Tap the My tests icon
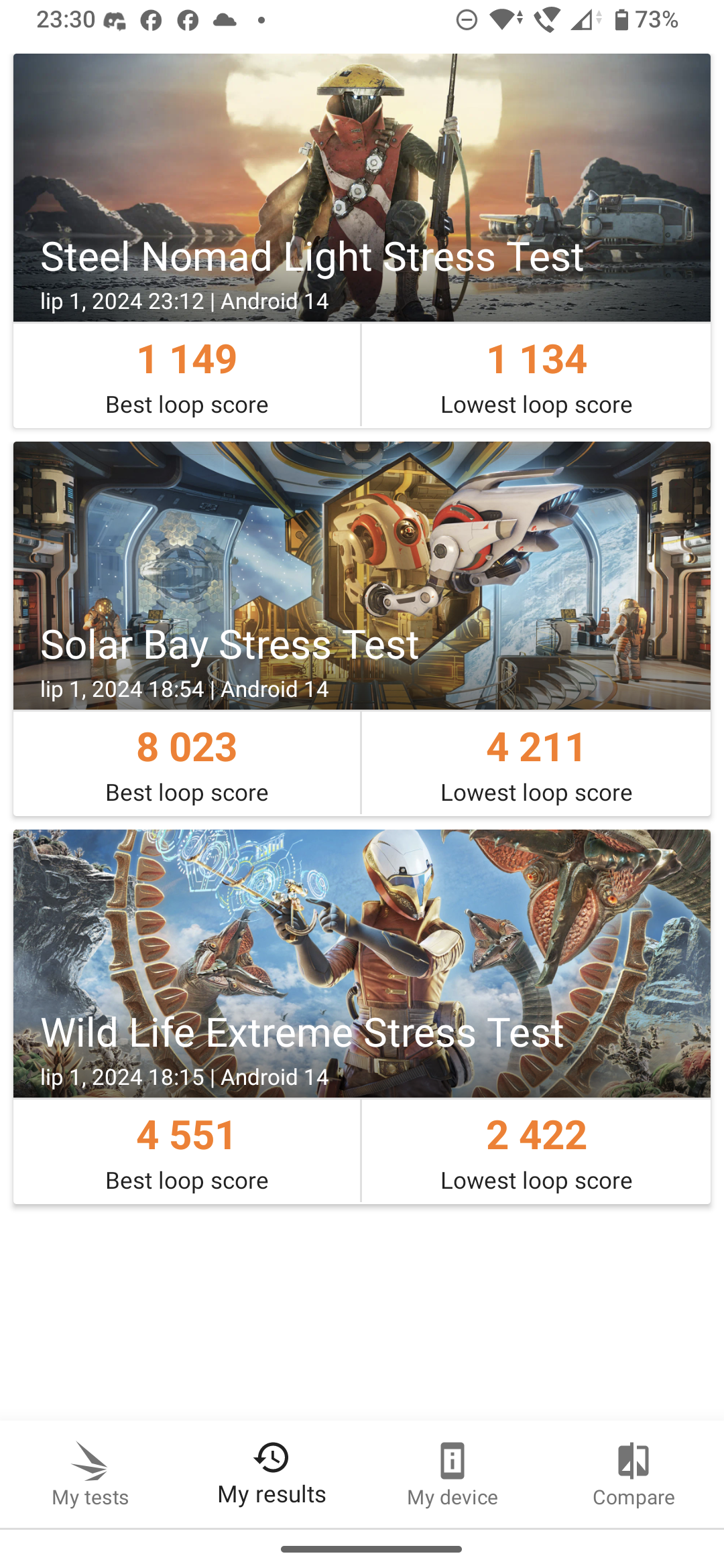724x1568 pixels. [x=90, y=1461]
